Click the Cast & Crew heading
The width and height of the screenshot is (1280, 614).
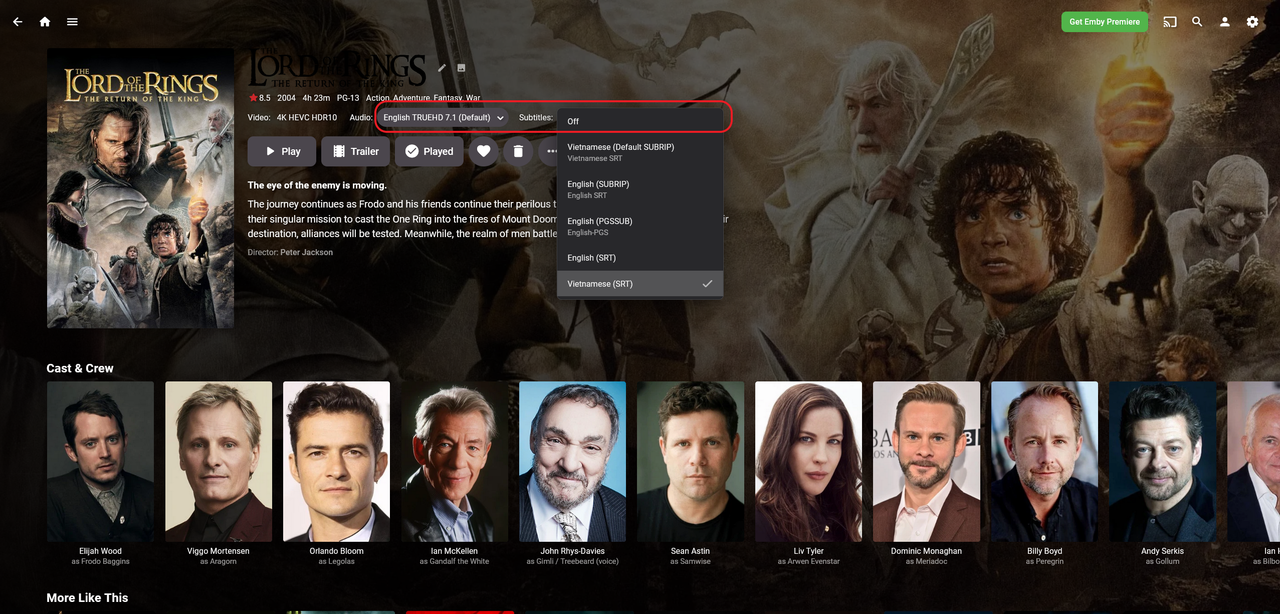80,368
